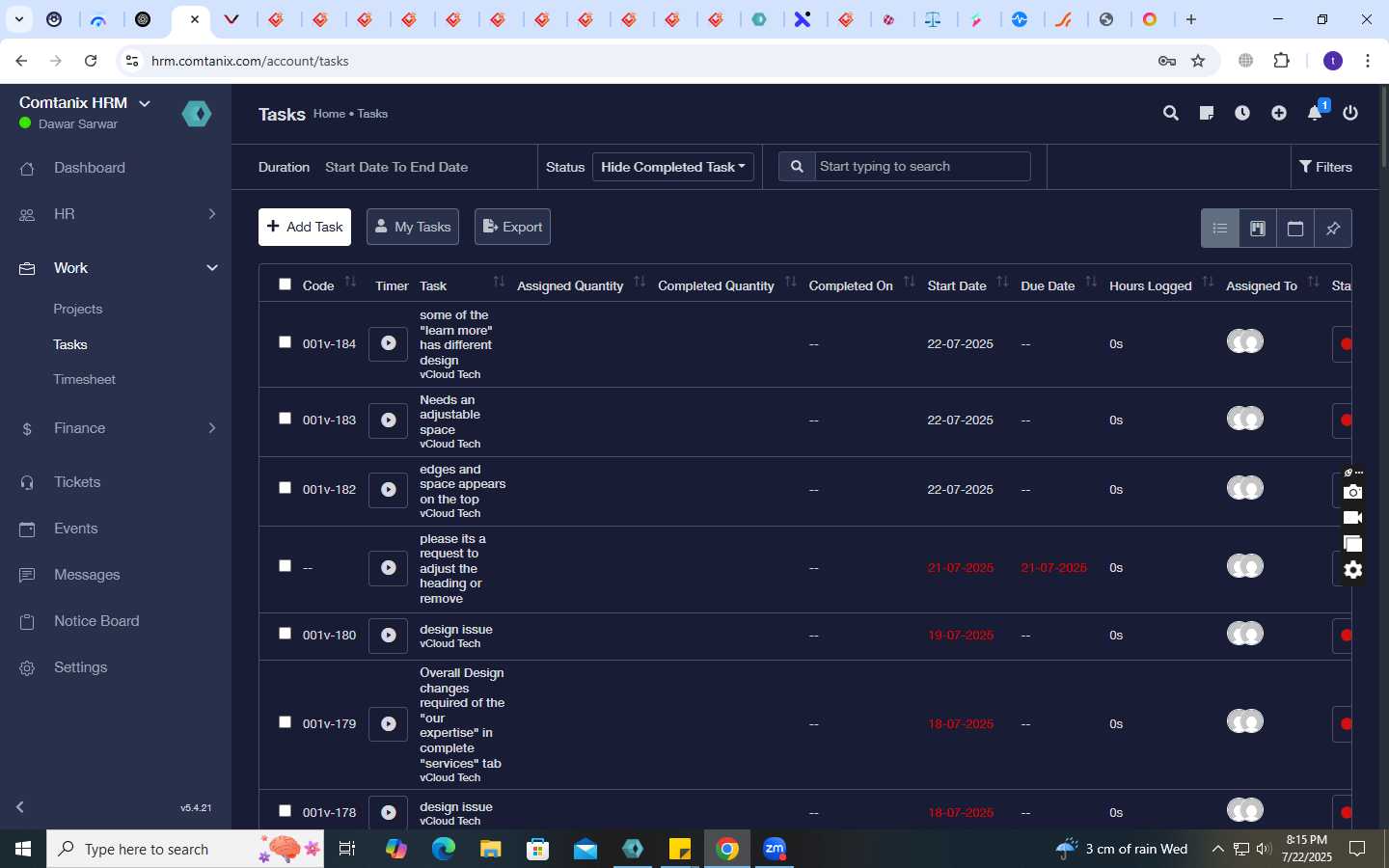
Task: Start timer for 'please its a request' task
Action: tap(389, 567)
